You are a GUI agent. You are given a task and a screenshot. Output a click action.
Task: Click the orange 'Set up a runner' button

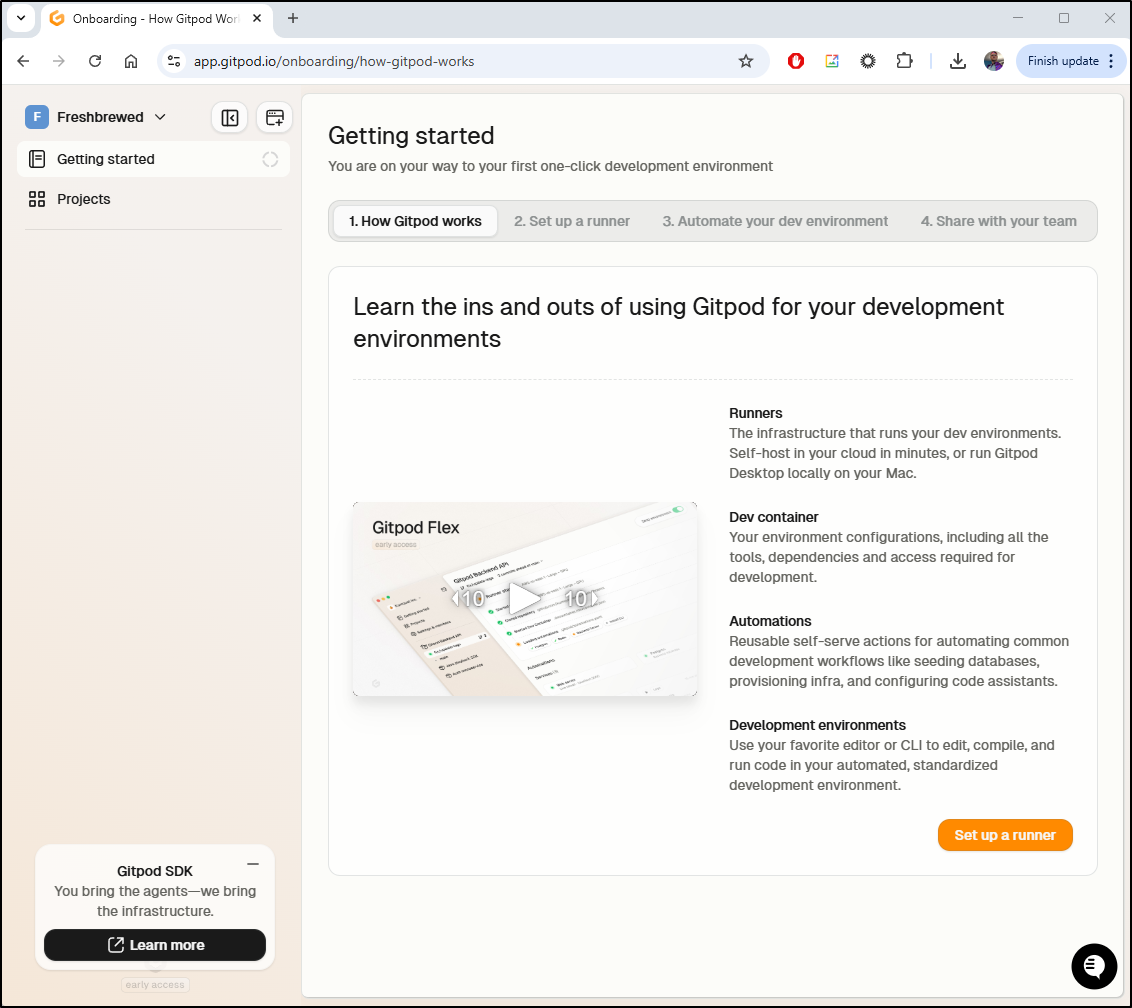[1005, 835]
